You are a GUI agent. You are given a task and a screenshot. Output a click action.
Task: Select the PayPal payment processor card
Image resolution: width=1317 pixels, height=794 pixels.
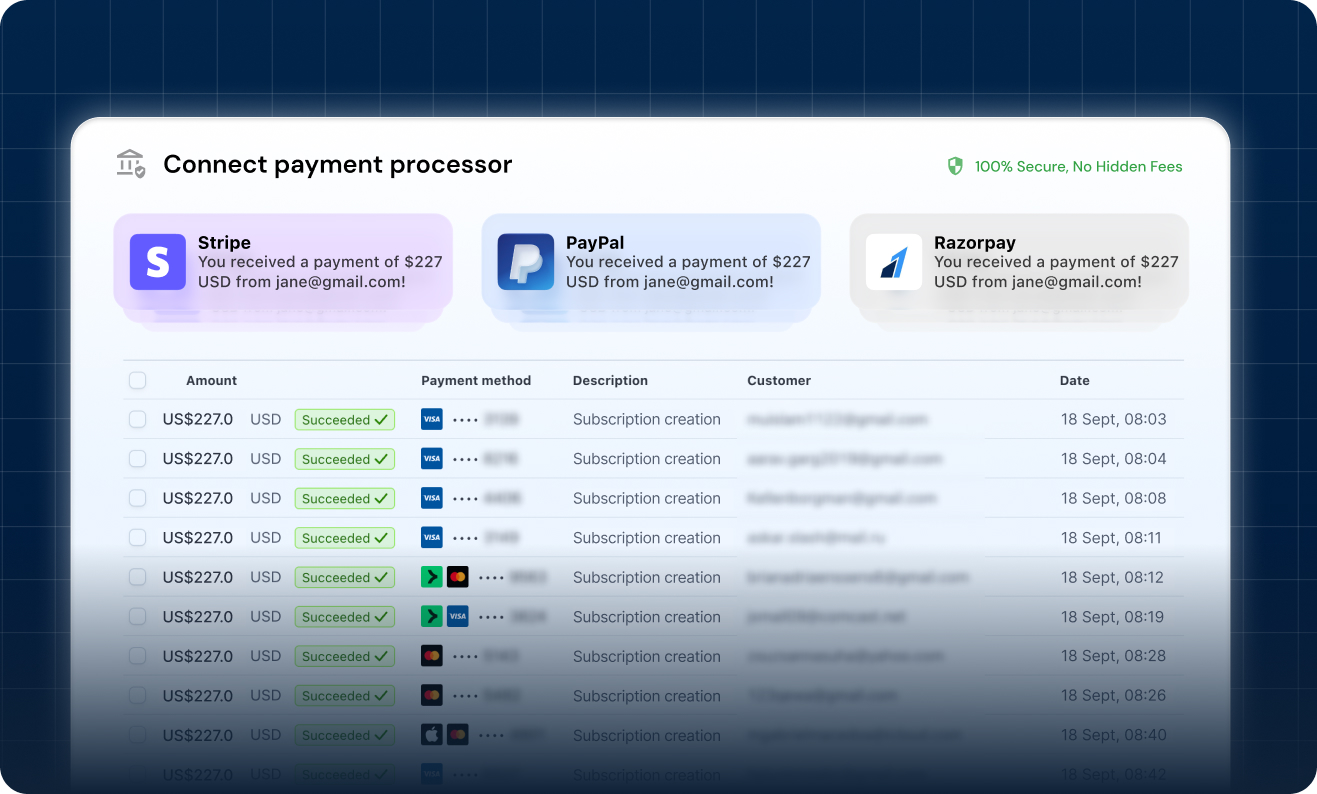point(651,262)
